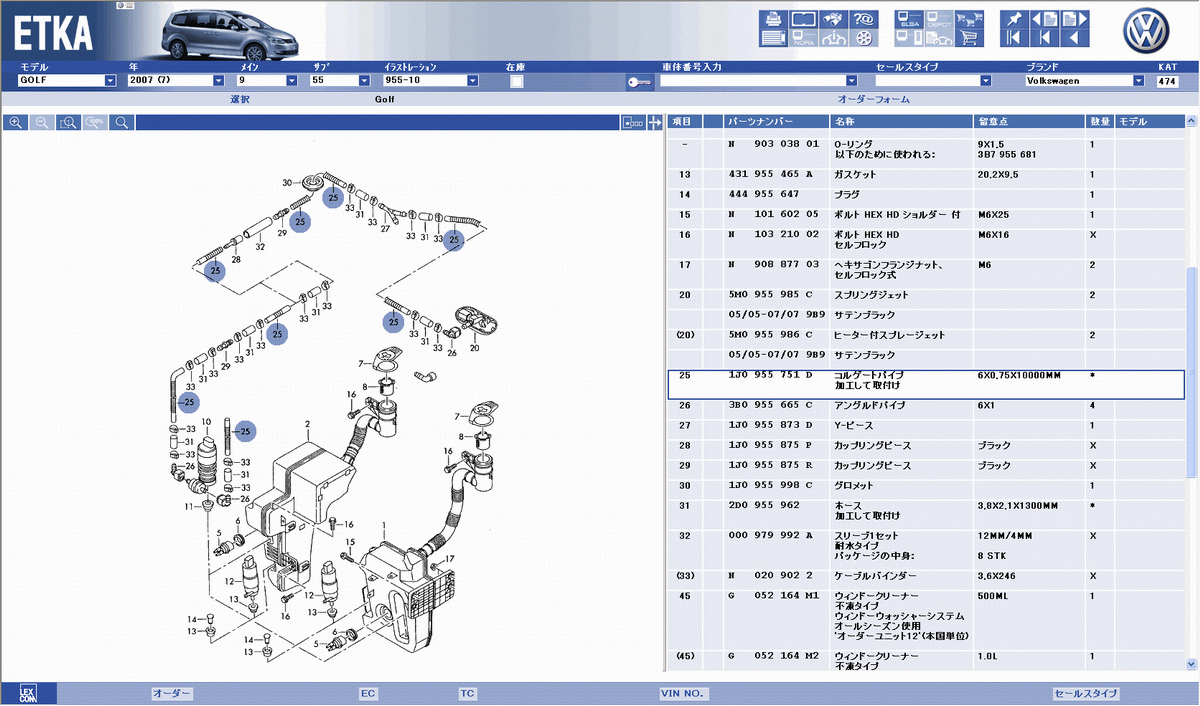Click the zoom region magnifier icon
The width and height of the screenshot is (1200, 706).
(x=68, y=122)
